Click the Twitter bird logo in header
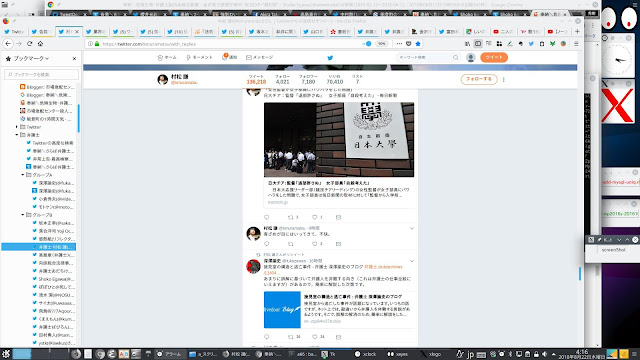The height and width of the screenshot is (360, 640). point(330,58)
